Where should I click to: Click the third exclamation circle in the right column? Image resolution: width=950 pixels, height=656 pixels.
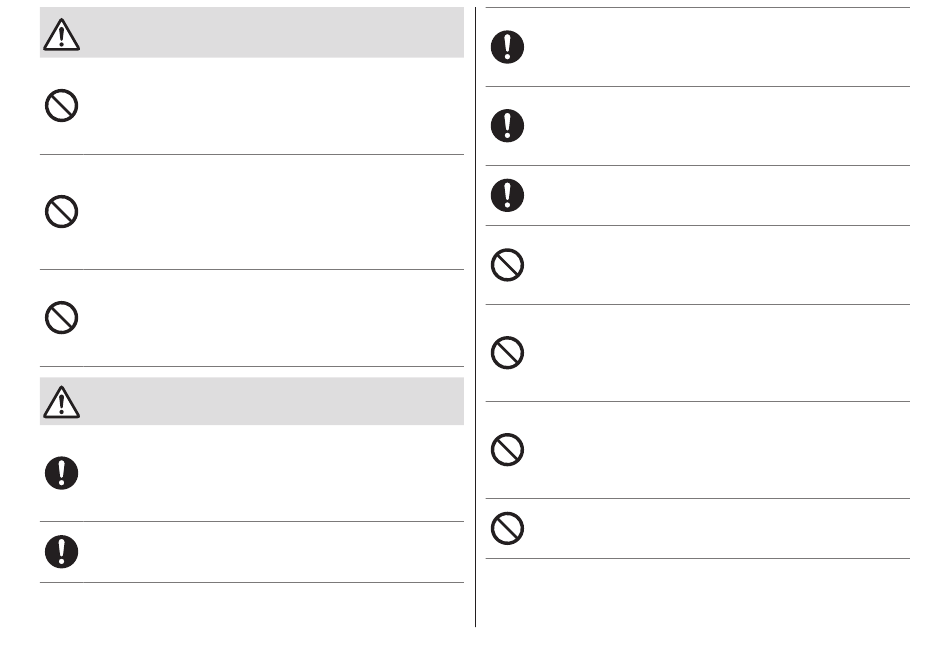tap(507, 195)
